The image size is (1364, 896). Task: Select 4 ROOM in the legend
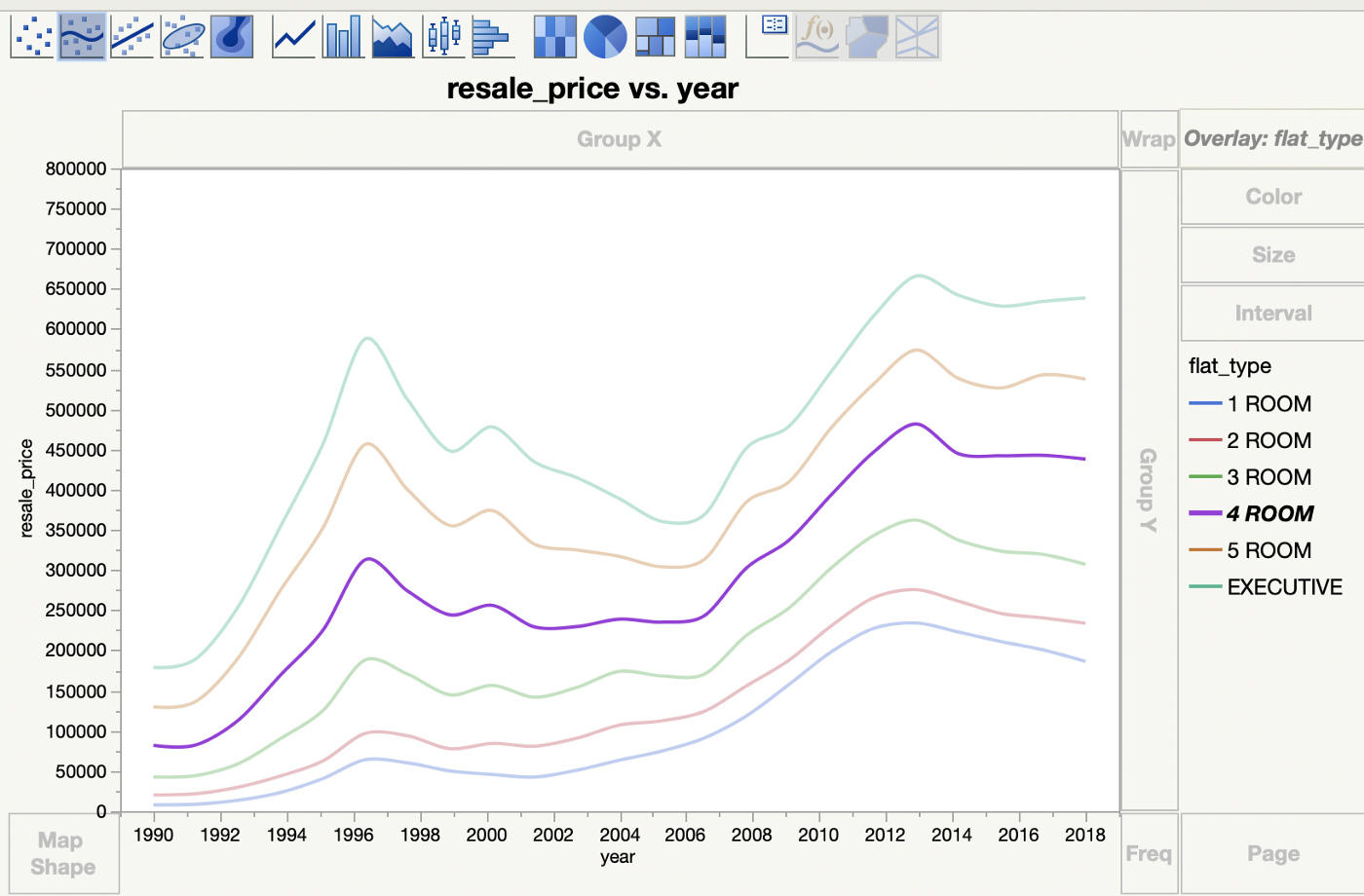[1269, 513]
